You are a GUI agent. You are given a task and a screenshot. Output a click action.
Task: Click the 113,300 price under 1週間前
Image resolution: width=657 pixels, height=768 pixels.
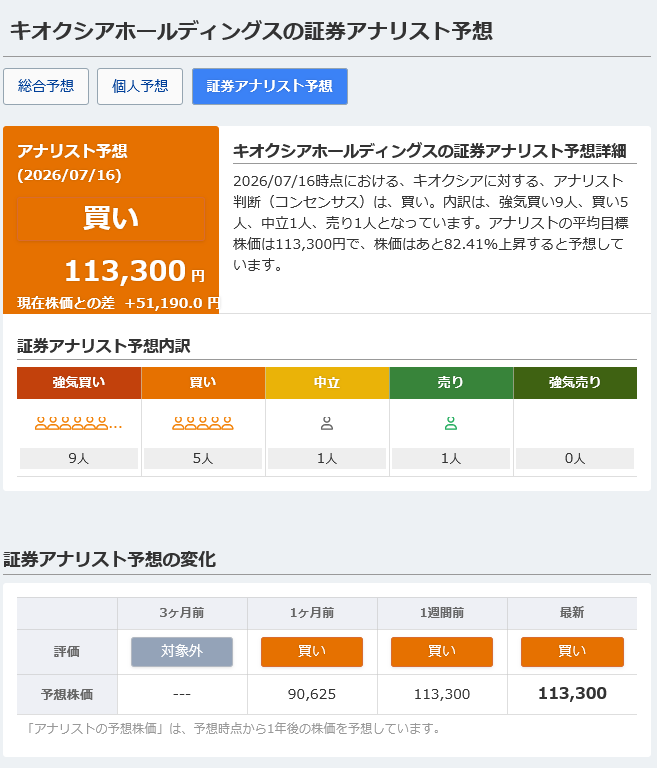(x=442, y=694)
